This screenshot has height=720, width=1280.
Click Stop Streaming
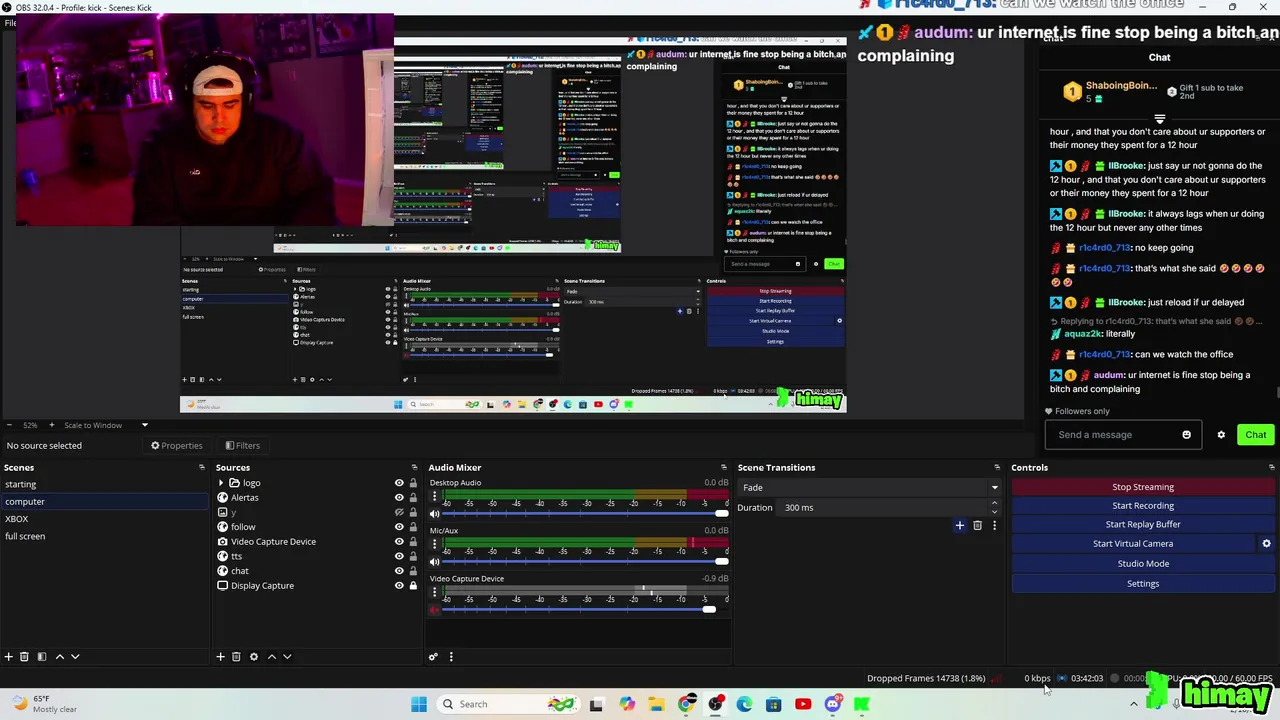point(1143,487)
